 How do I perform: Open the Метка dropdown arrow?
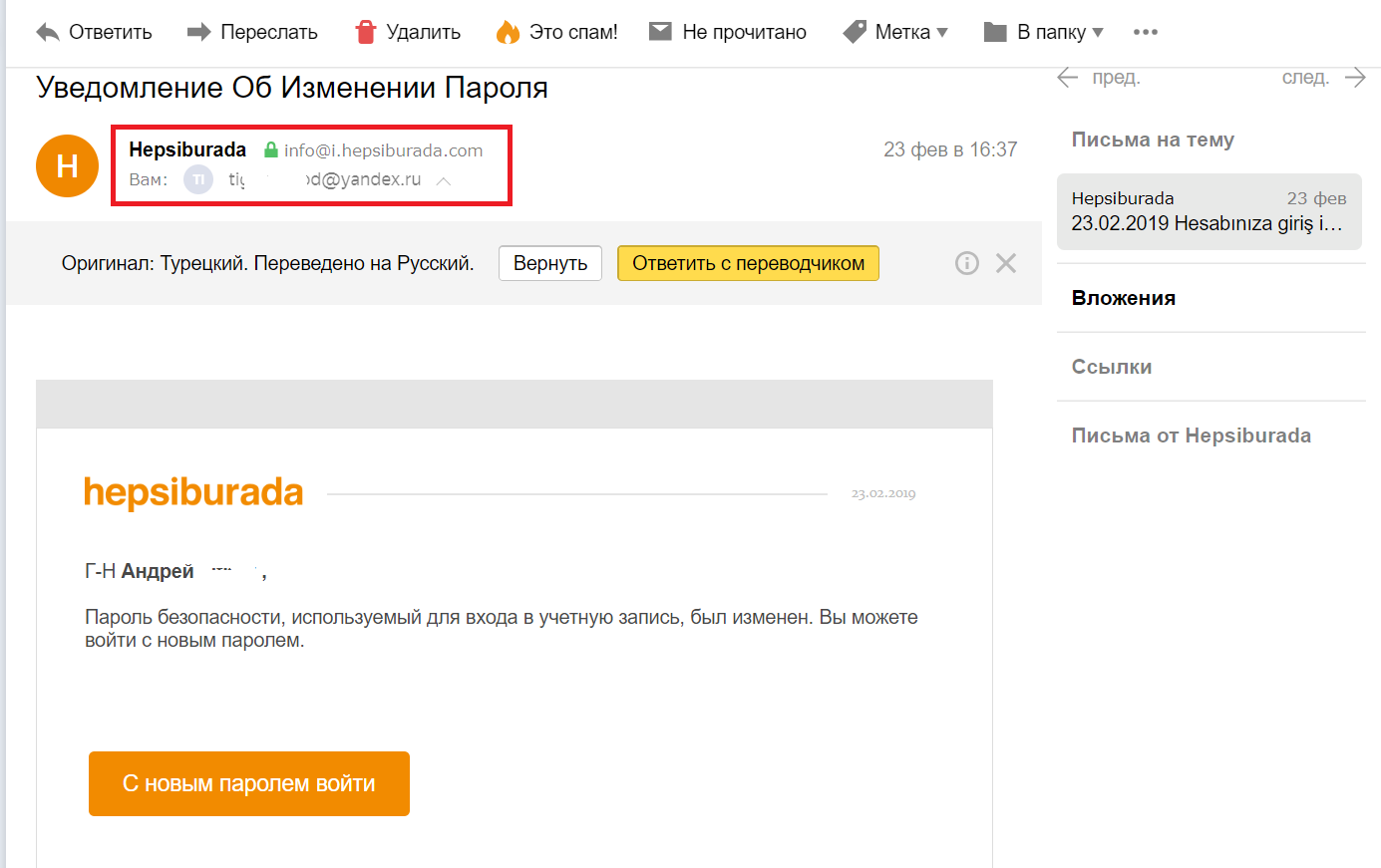pos(942,32)
